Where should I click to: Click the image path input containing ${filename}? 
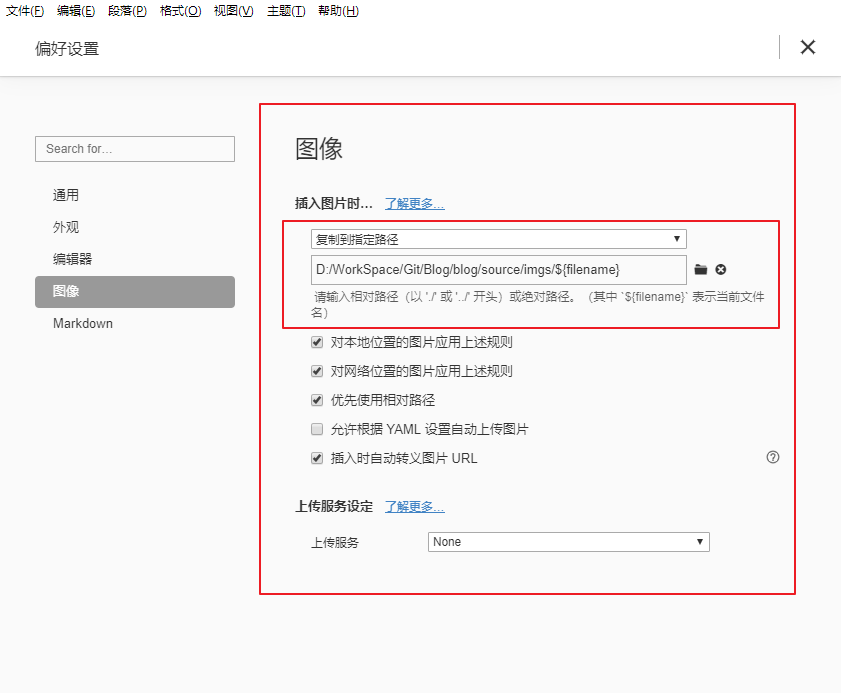499,270
